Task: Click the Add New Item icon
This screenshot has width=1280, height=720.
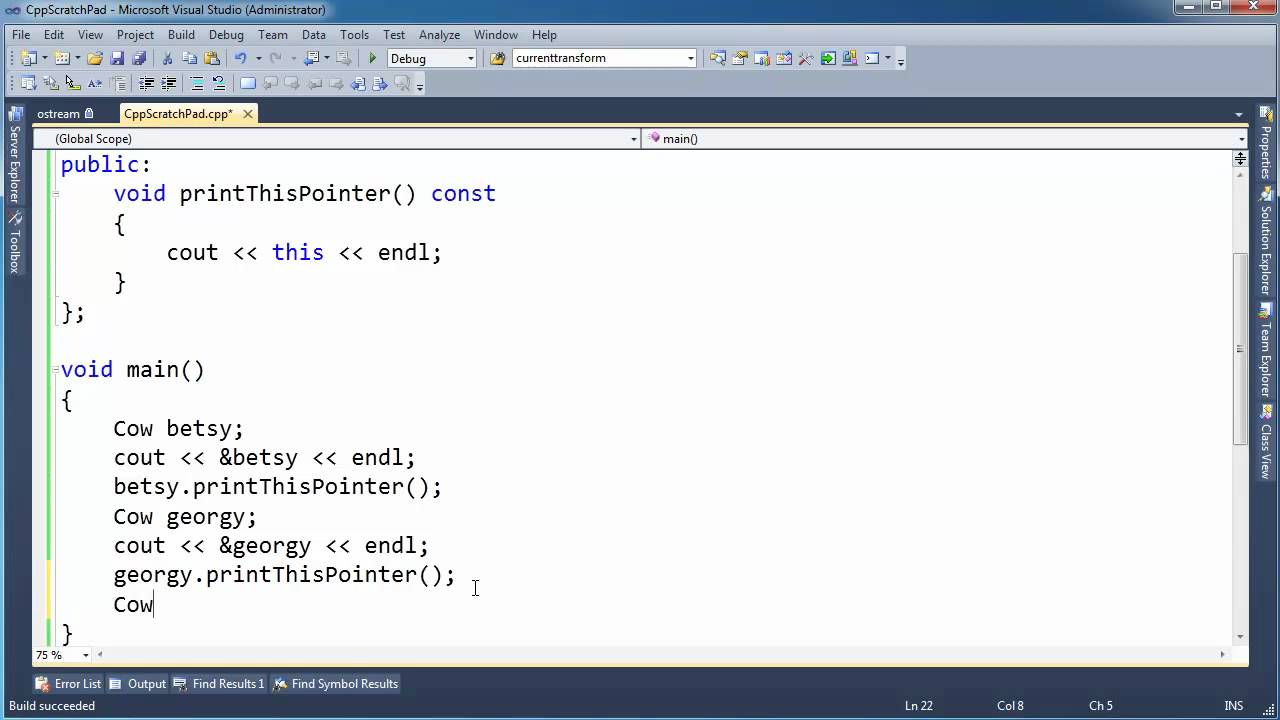Action: point(62,58)
